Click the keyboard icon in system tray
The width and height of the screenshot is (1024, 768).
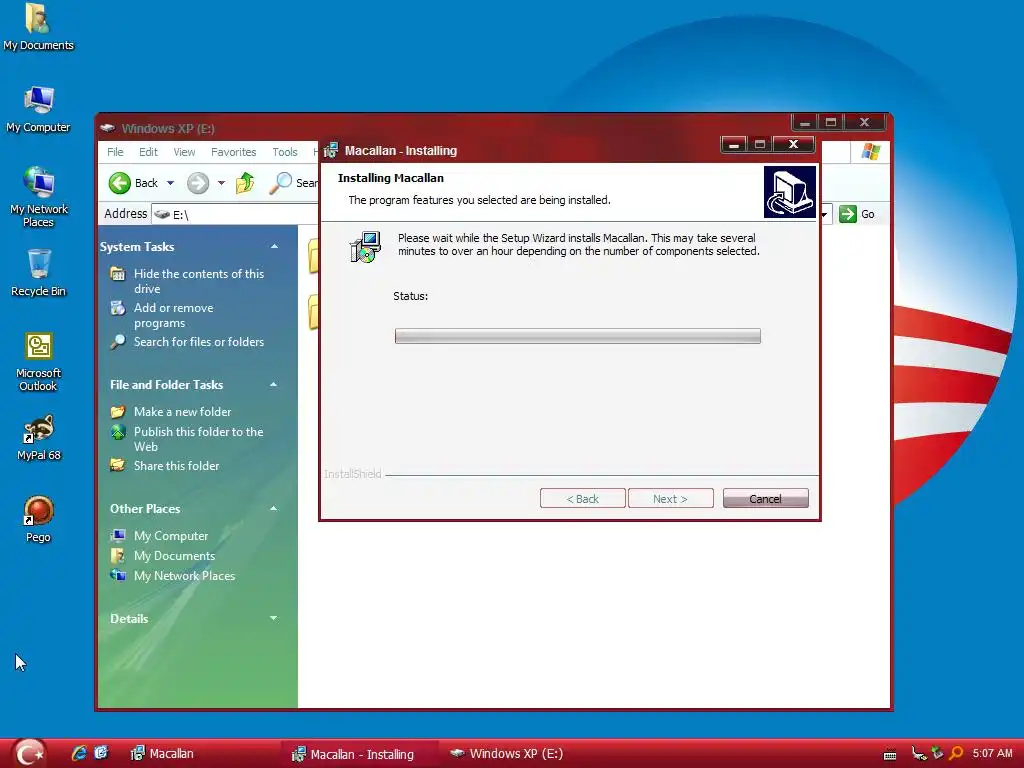click(x=889, y=755)
